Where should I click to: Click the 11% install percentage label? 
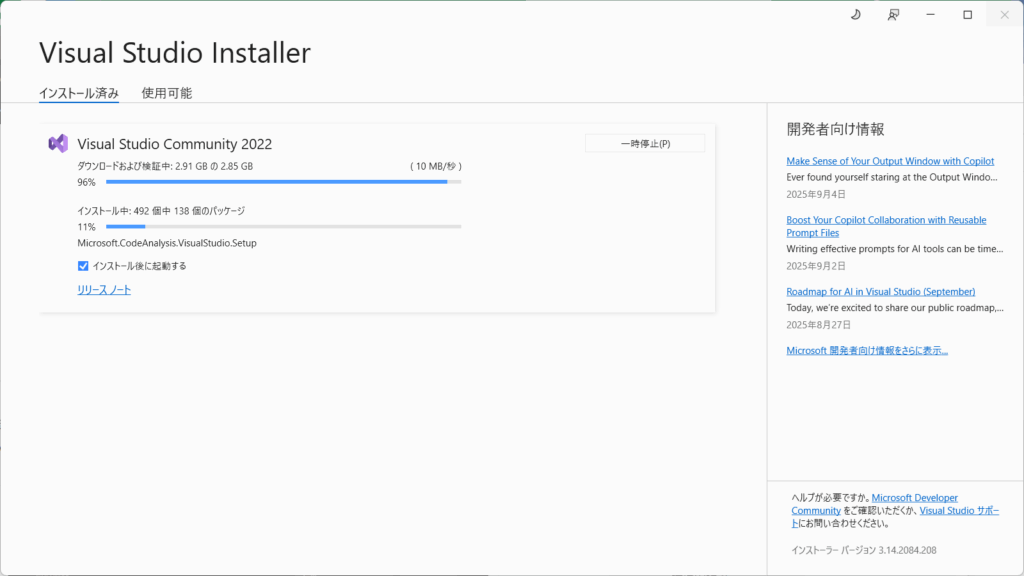click(86, 227)
